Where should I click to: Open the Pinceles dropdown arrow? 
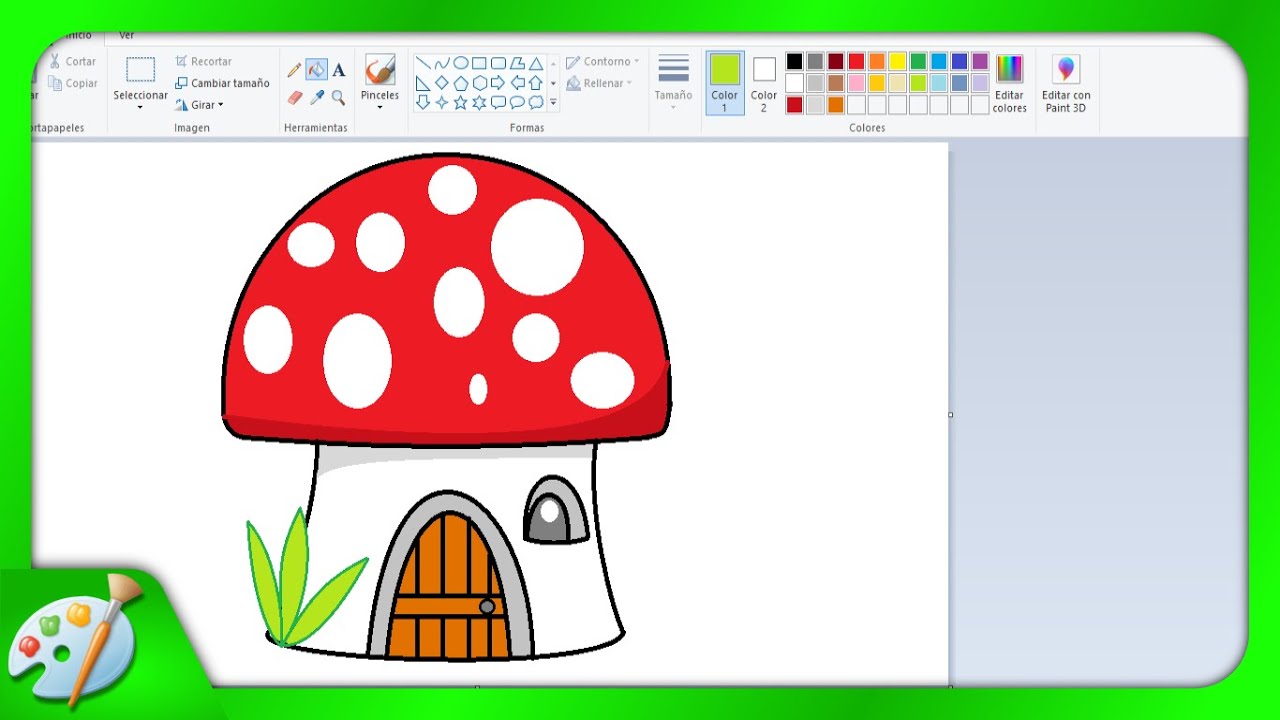point(380,107)
